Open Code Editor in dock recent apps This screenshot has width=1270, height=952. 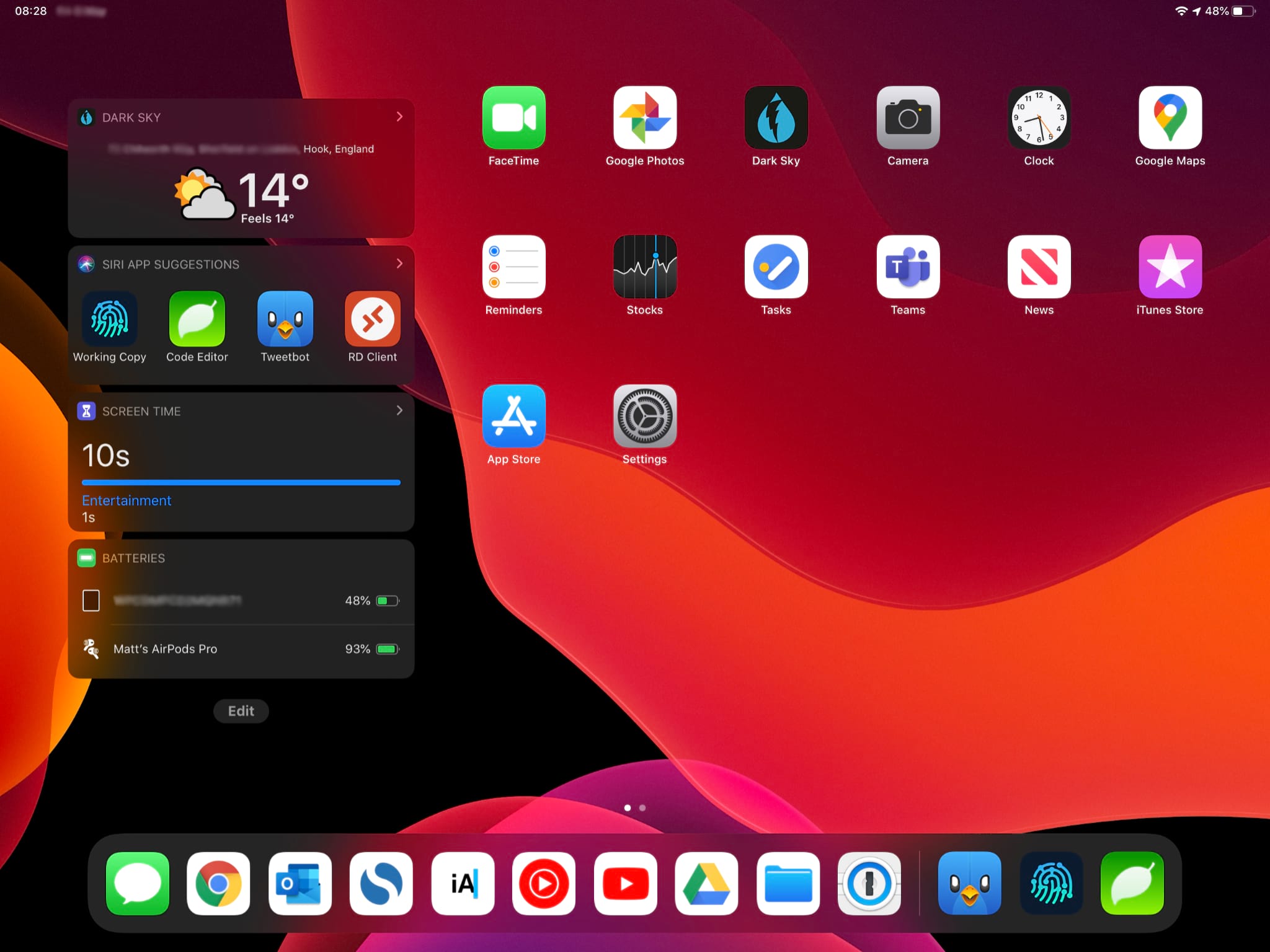(1132, 884)
